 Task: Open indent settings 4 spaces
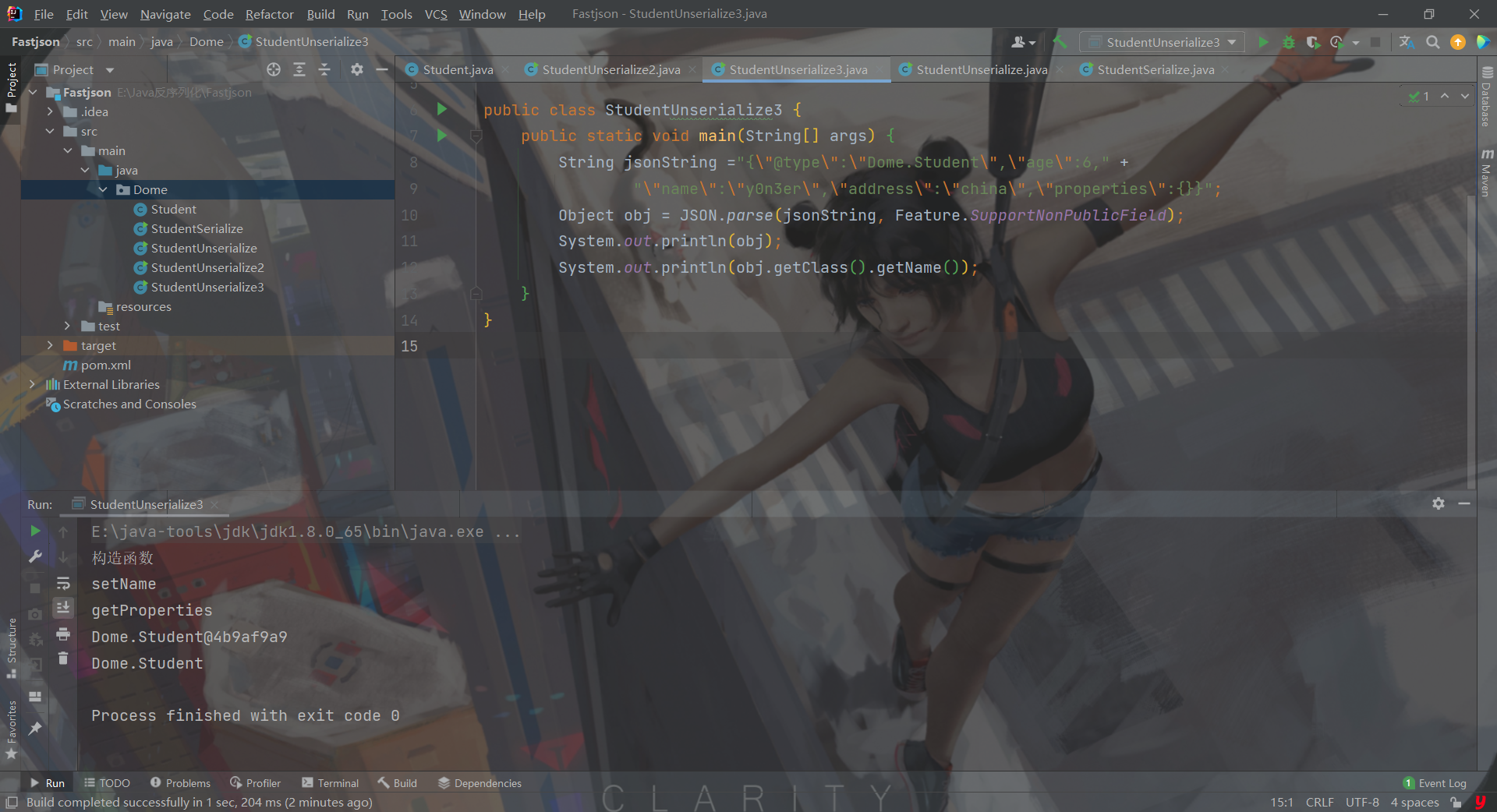[x=1414, y=802]
